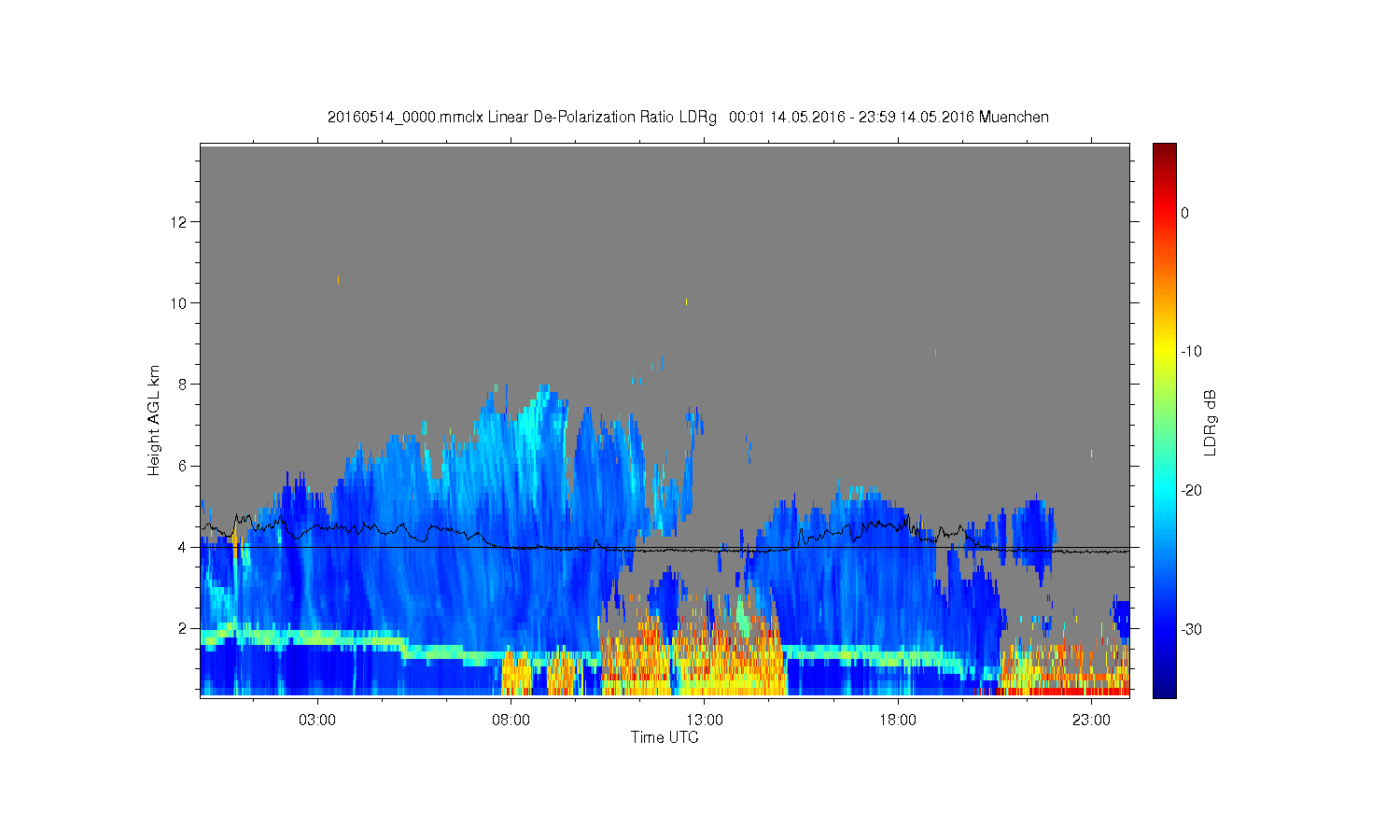The width and height of the screenshot is (1400, 840).
Task: Click the colorbar value -30
Action: (x=1191, y=630)
